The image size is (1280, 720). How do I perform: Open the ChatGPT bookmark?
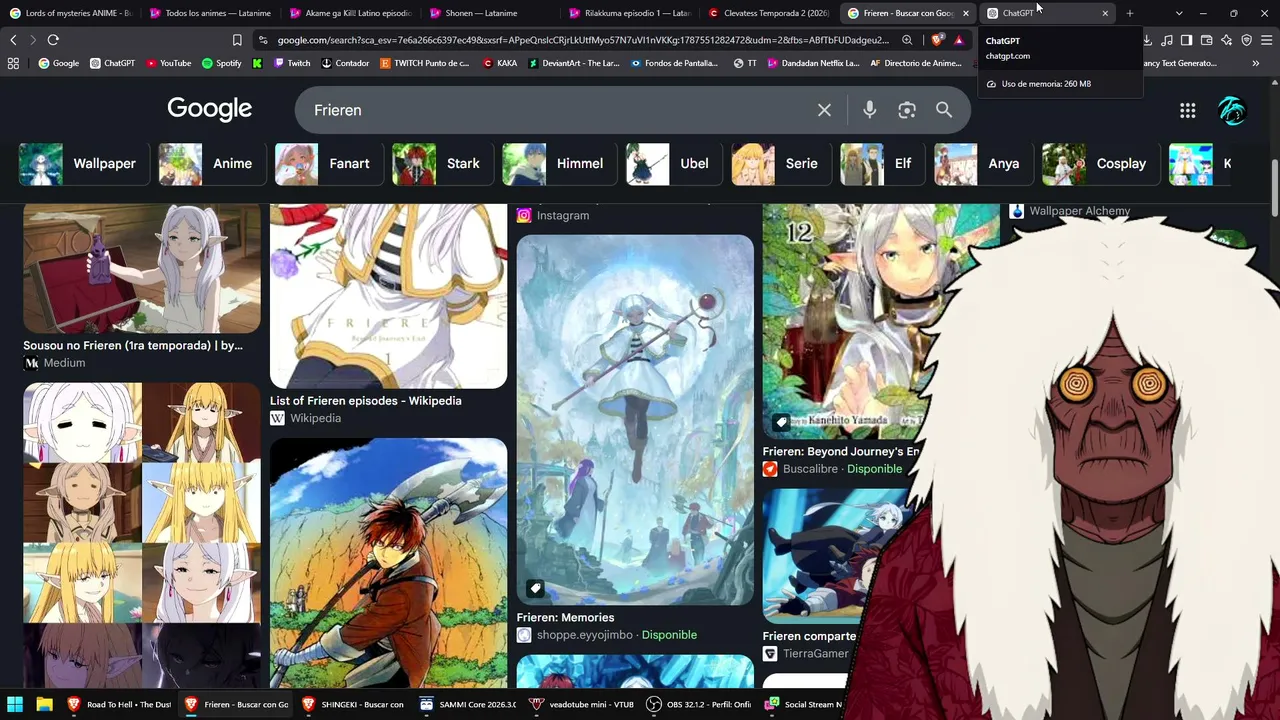pyautogui.click(x=112, y=63)
